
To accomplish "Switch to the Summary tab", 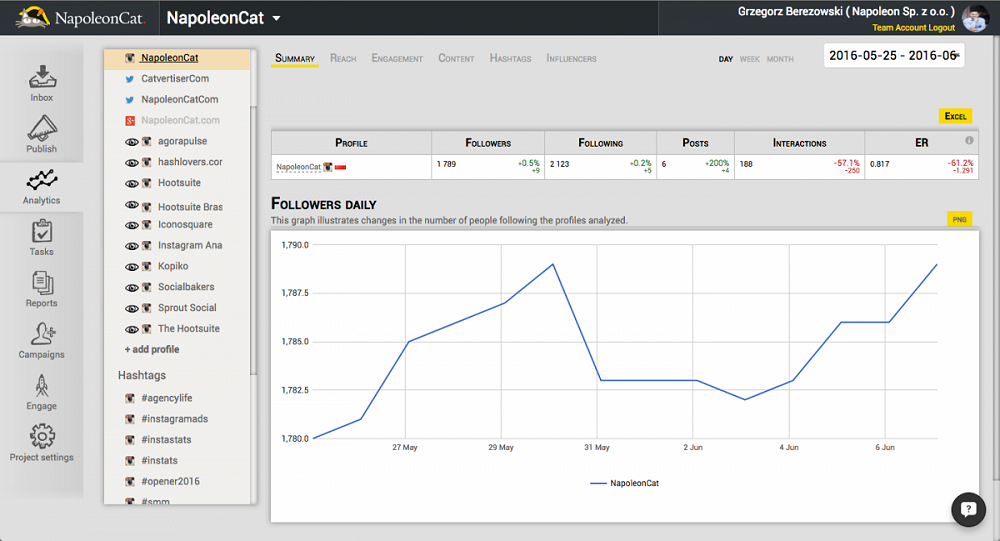I will (295, 59).
